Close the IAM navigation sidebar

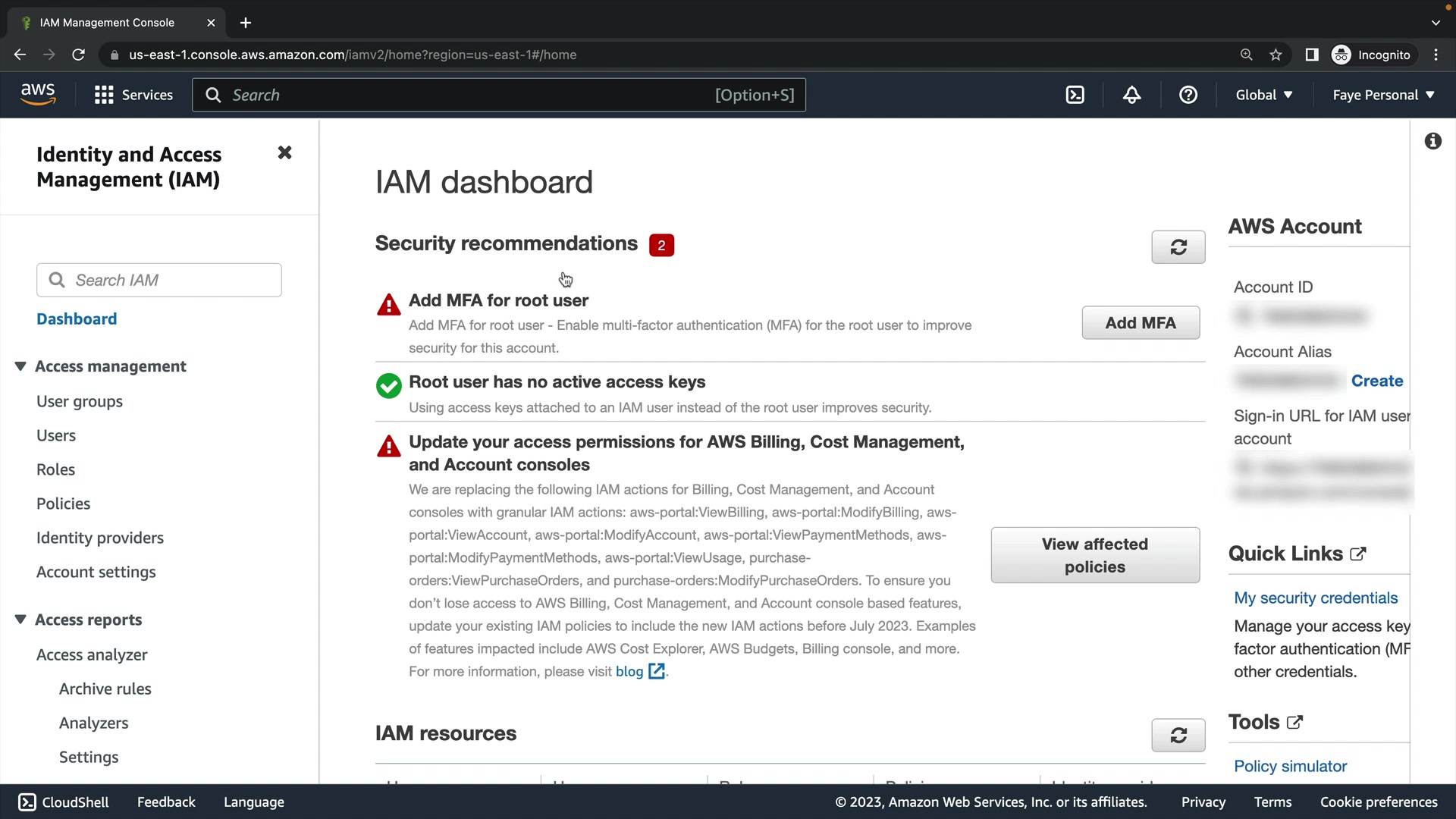point(284,152)
